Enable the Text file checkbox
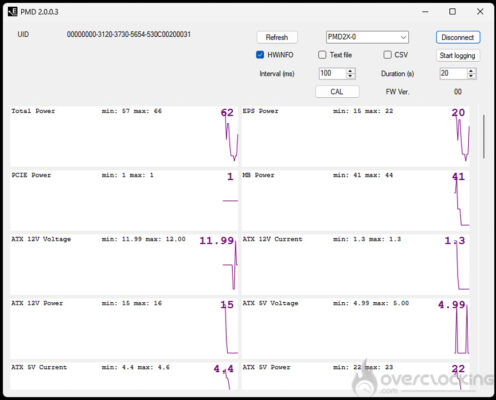Viewport: 496px width, 400px height. click(x=322, y=55)
